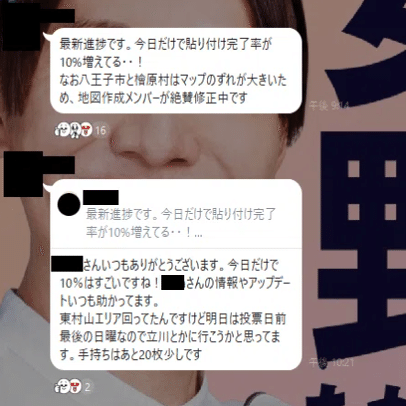Click the redacted sender name above the reply bubble
This screenshot has height=406, width=406.
[59, 165]
